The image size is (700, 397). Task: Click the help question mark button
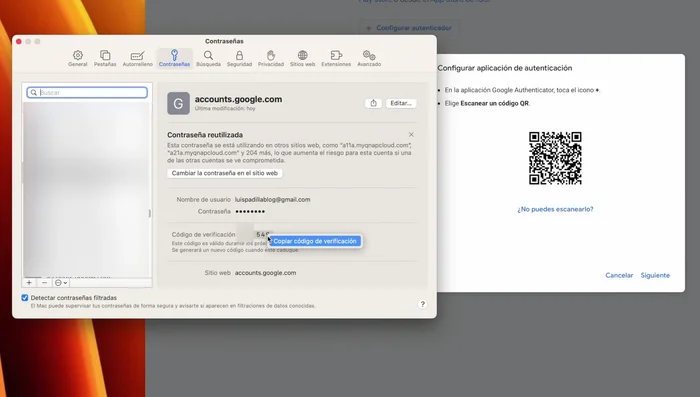click(x=422, y=304)
